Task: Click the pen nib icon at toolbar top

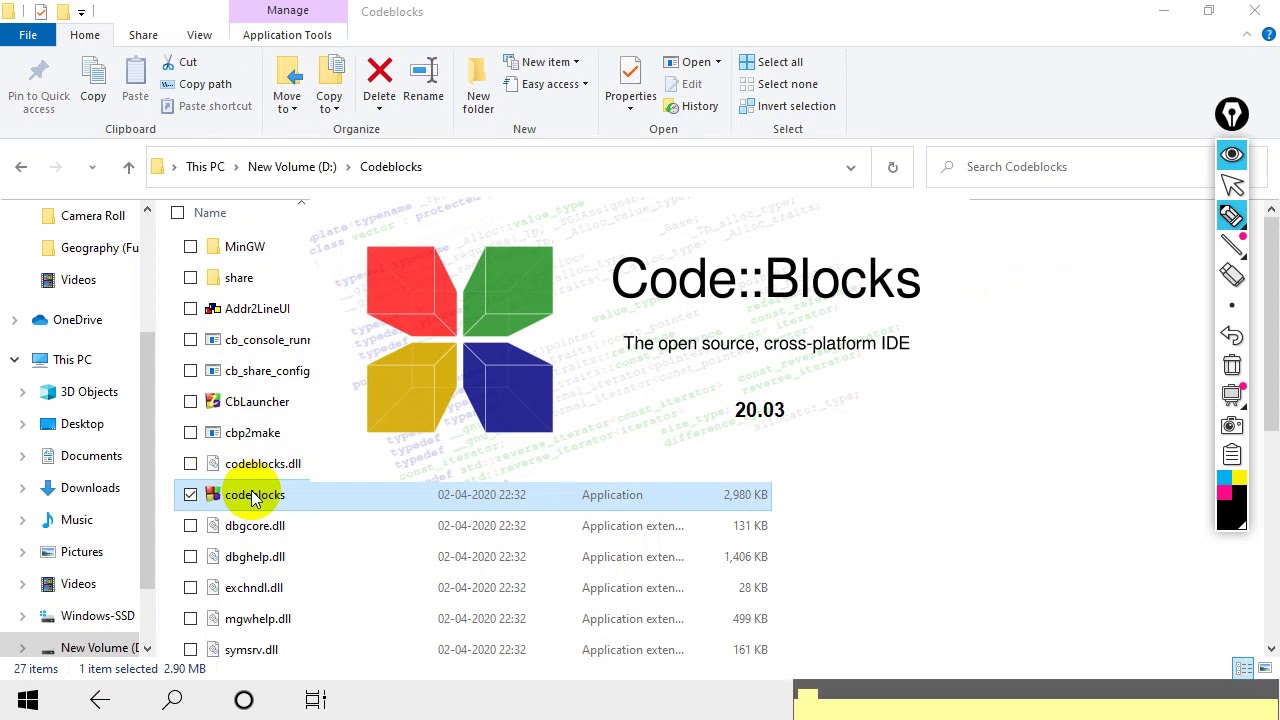Action: click(1232, 114)
